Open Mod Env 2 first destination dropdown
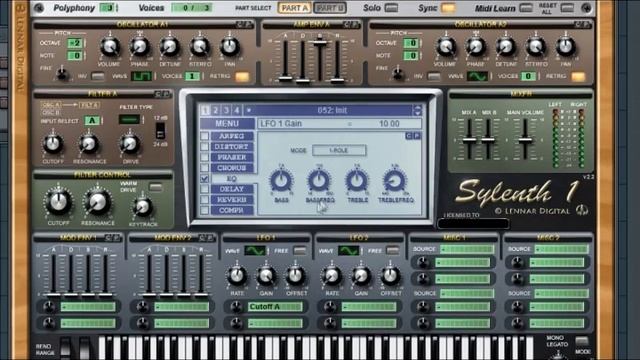Image resolution: width=640 pixels, height=360 pixels. point(182,307)
